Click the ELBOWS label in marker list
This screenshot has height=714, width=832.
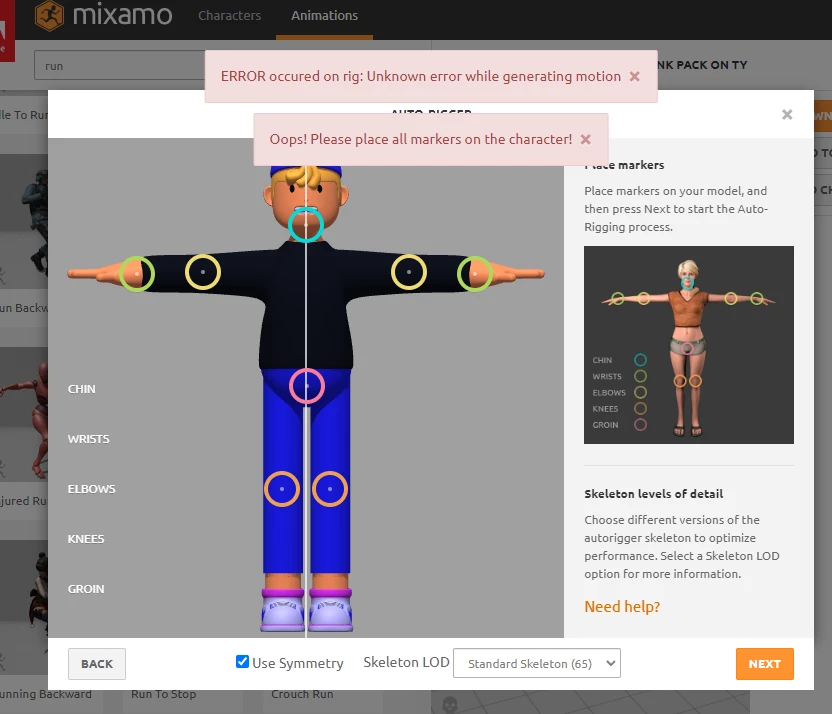(91, 489)
